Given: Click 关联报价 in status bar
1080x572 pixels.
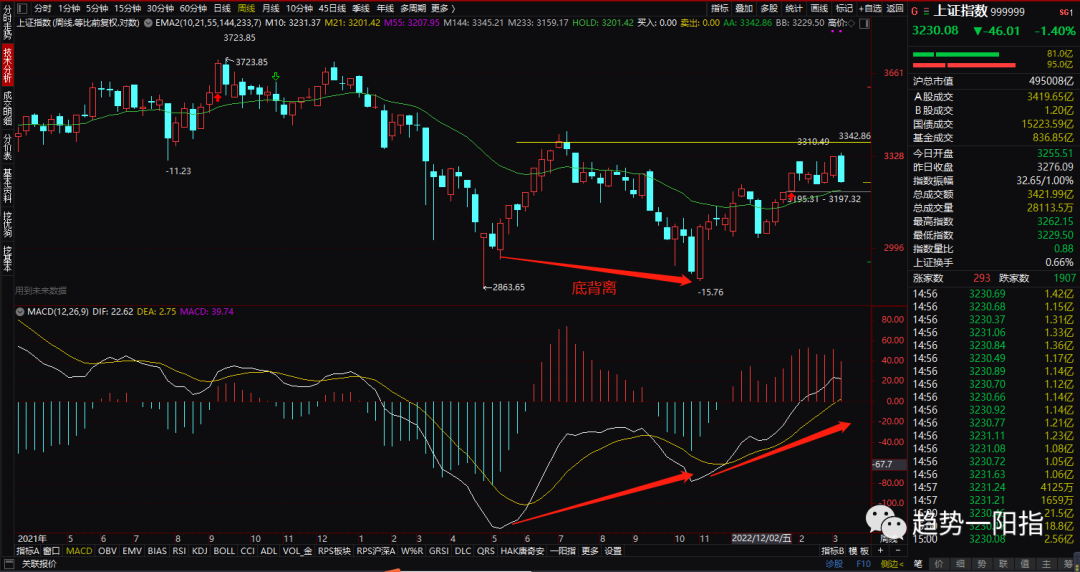Looking at the screenshot, I should 39,564.
